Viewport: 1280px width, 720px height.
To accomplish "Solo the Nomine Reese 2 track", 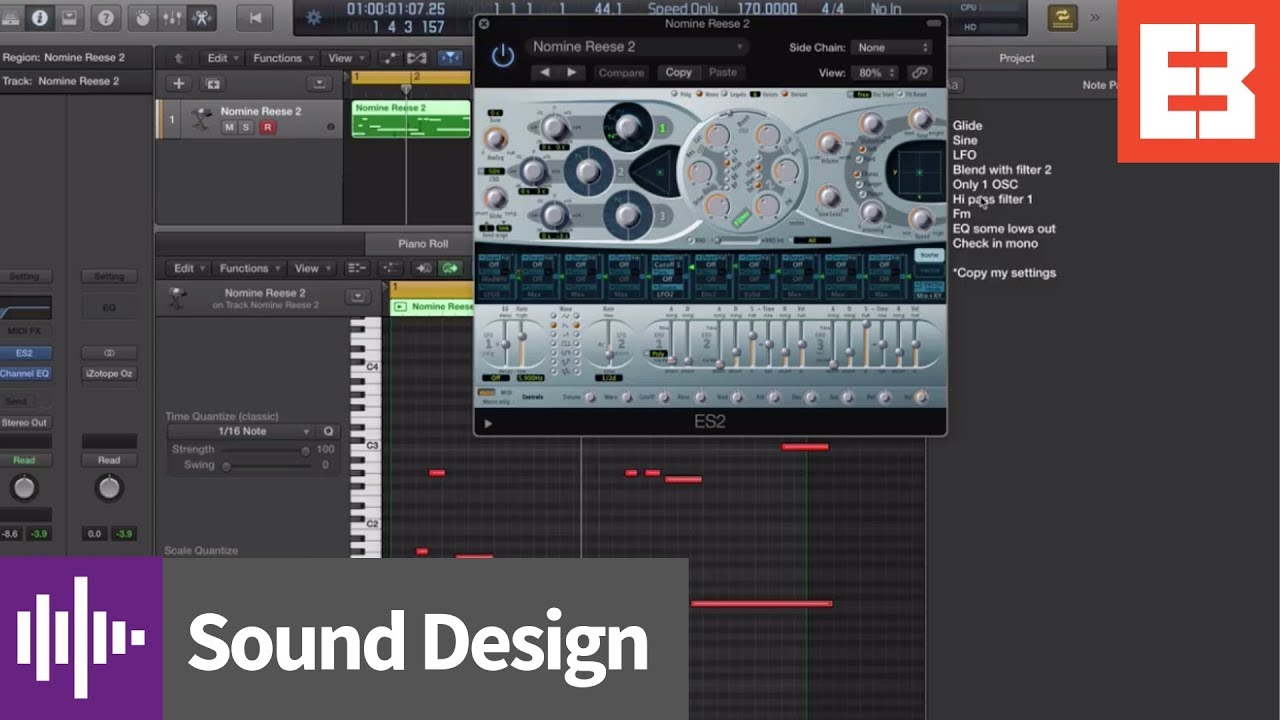I will click(246, 127).
